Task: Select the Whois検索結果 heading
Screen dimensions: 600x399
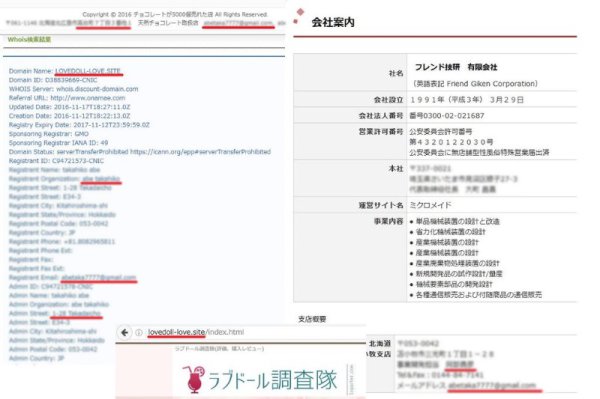Action: pyautogui.click(x=29, y=39)
